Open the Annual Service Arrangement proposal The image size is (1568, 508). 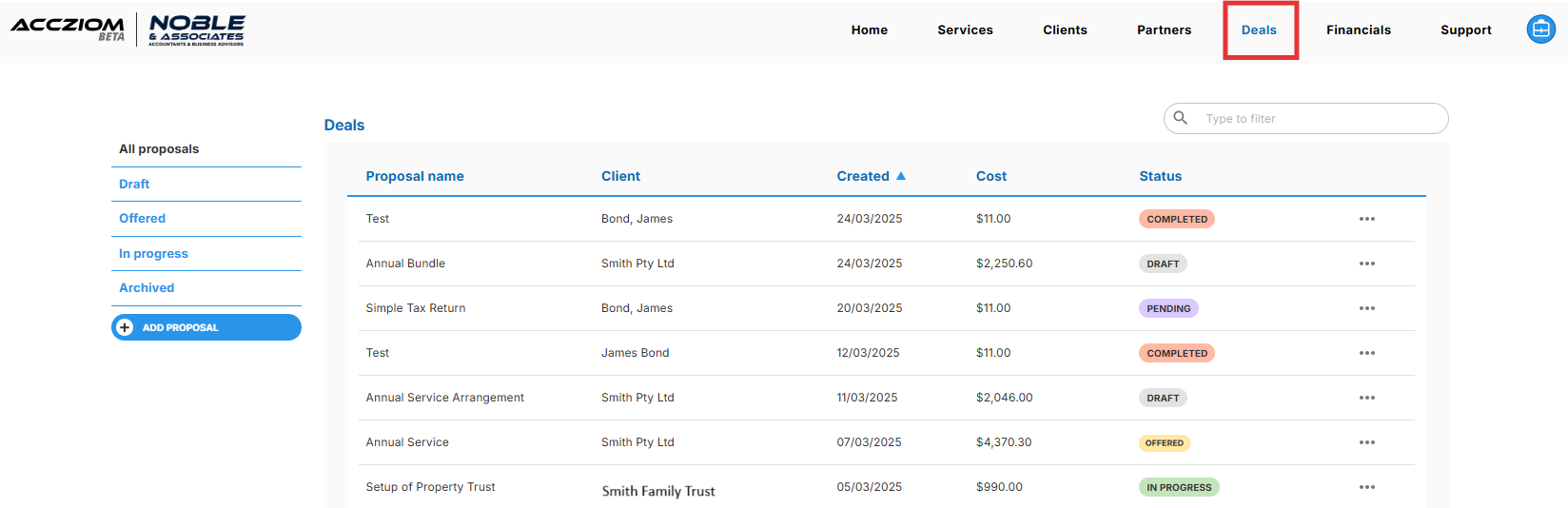(445, 398)
